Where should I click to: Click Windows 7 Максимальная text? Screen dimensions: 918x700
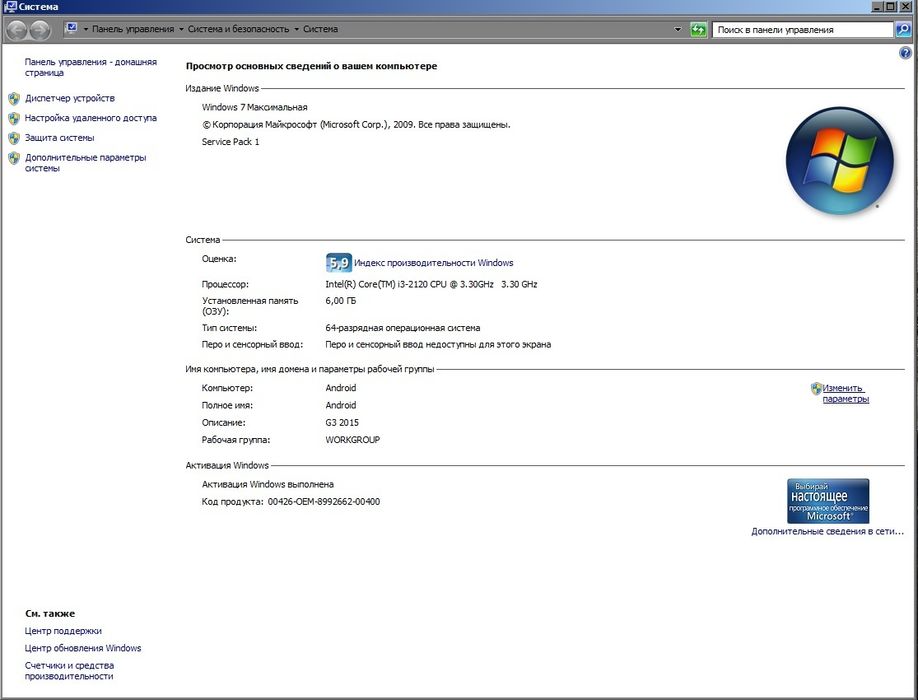coord(255,107)
